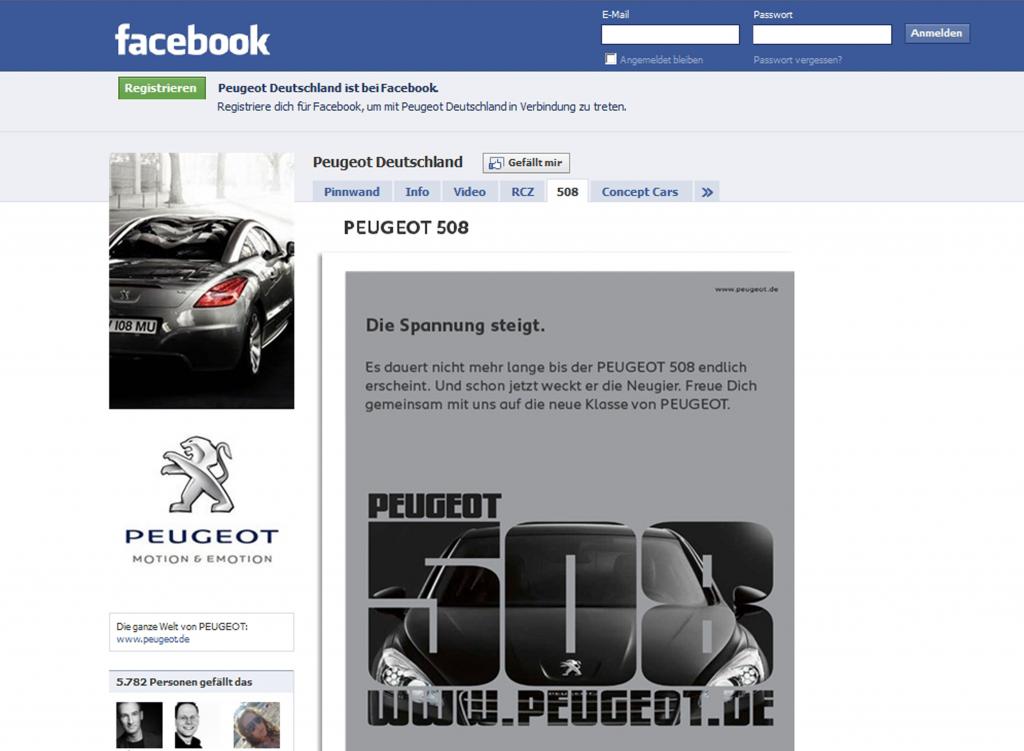Click the green Registrieren button
Image resolution: width=1024 pixels, height=751 pixels.
pyautogui.click(x=161, y=88)
